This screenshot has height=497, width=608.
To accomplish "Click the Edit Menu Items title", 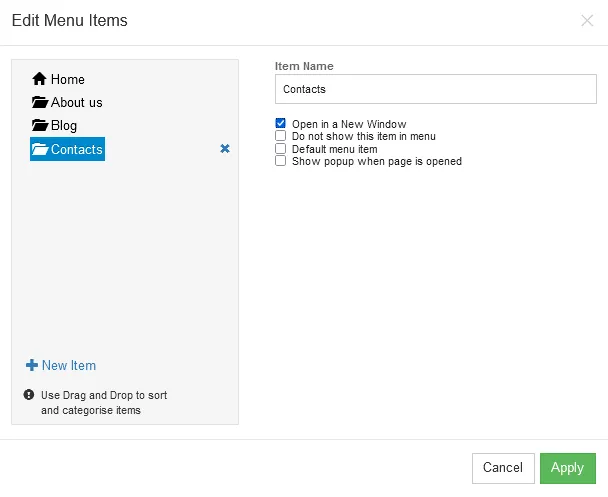I will coord(70,21).
